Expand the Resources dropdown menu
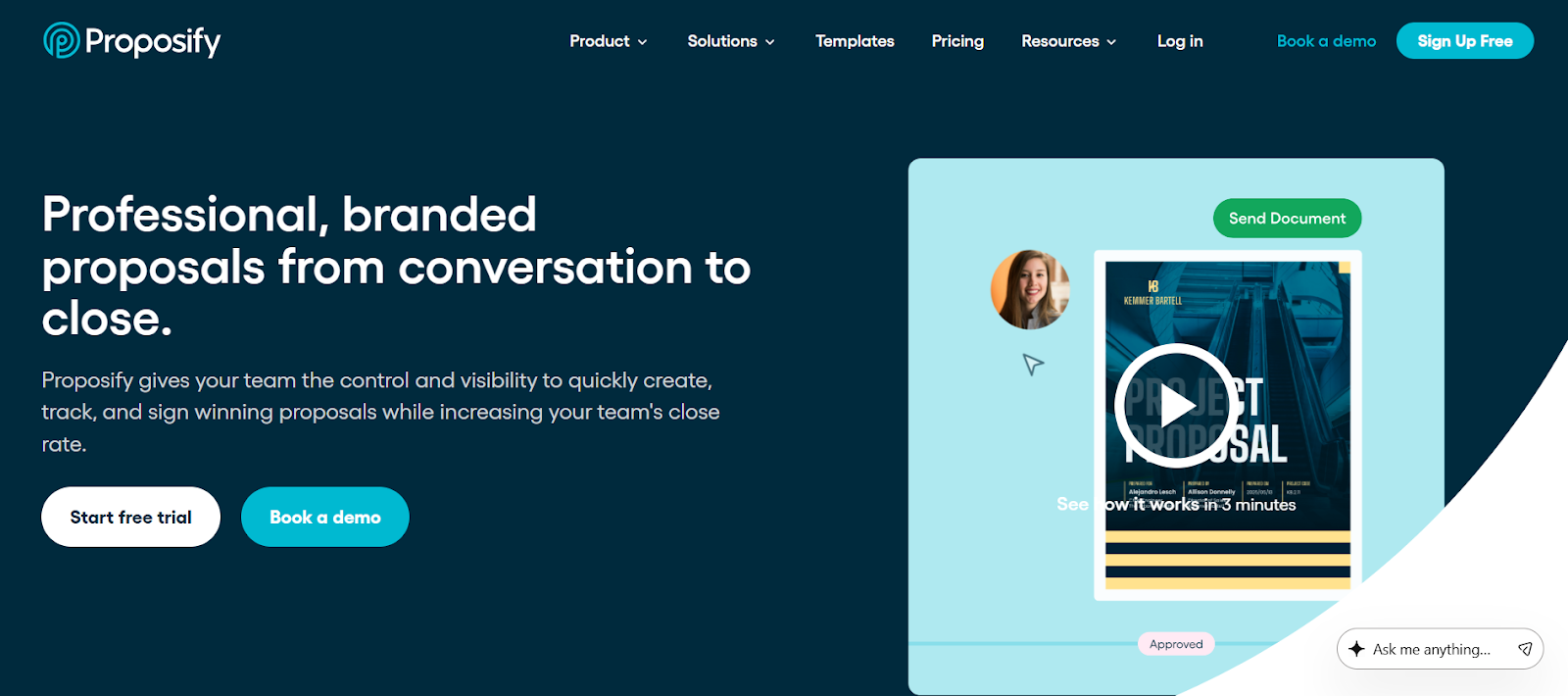The width and height of the screenshot is (1568, 696). [x=1068, y=41]
